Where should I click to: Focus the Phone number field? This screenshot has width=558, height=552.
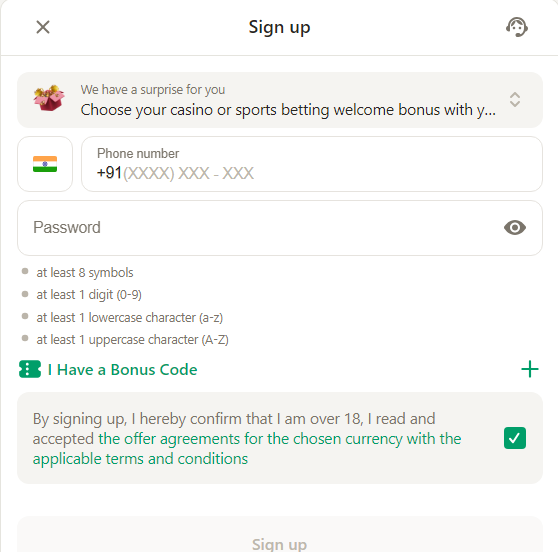(x=312, y=164)
